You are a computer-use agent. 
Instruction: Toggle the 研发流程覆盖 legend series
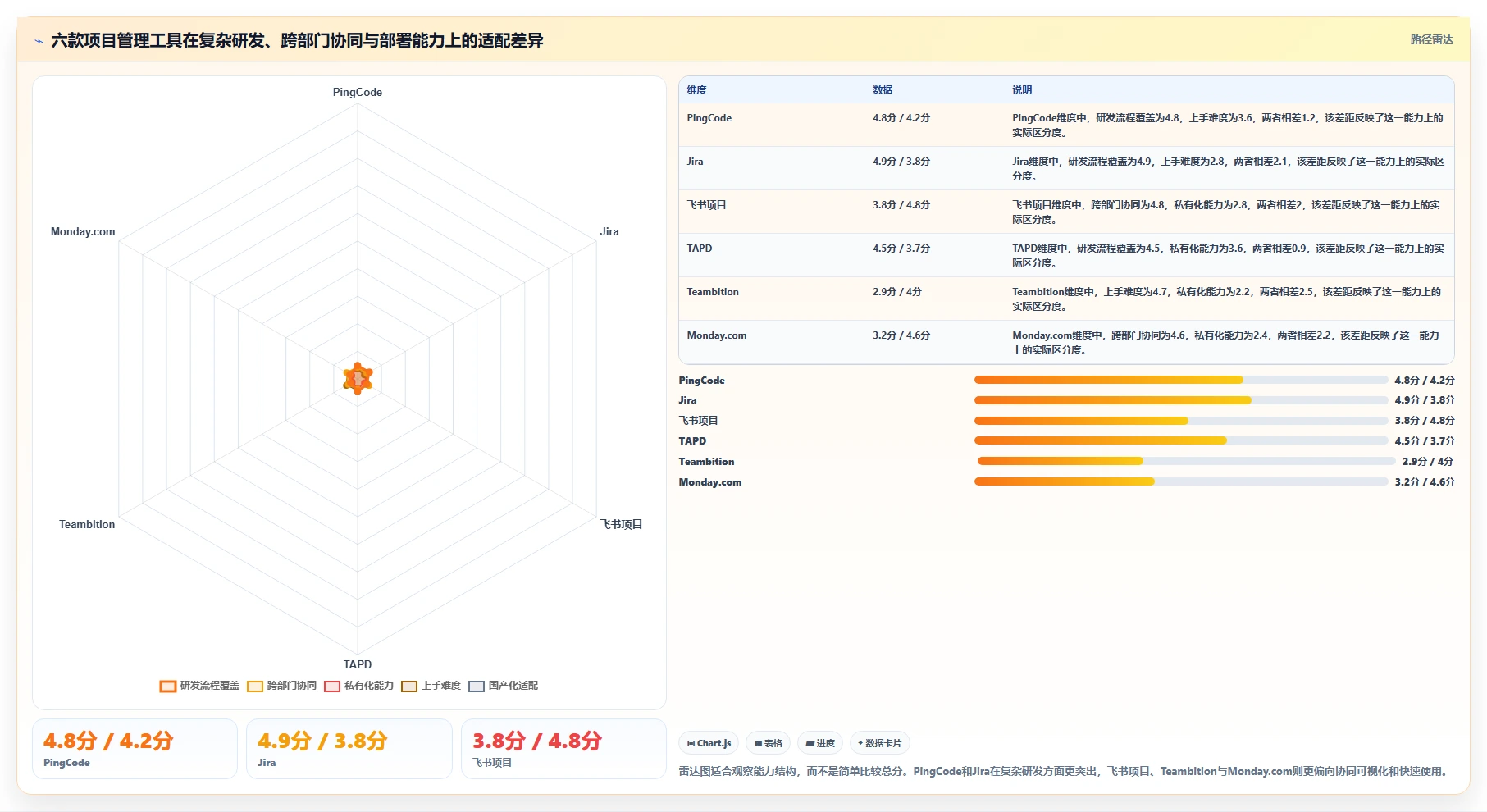click(199, 686)
